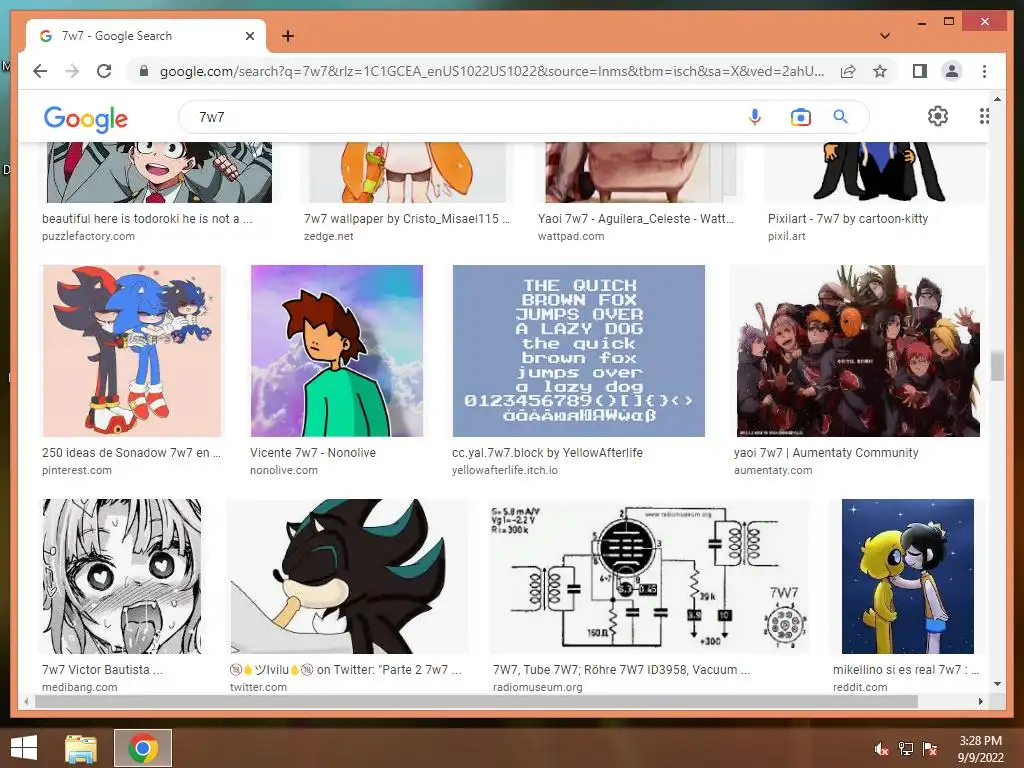The image size is (1024, 768).
Task: Open the quick brown fox font image
Action: pos(579,351)
